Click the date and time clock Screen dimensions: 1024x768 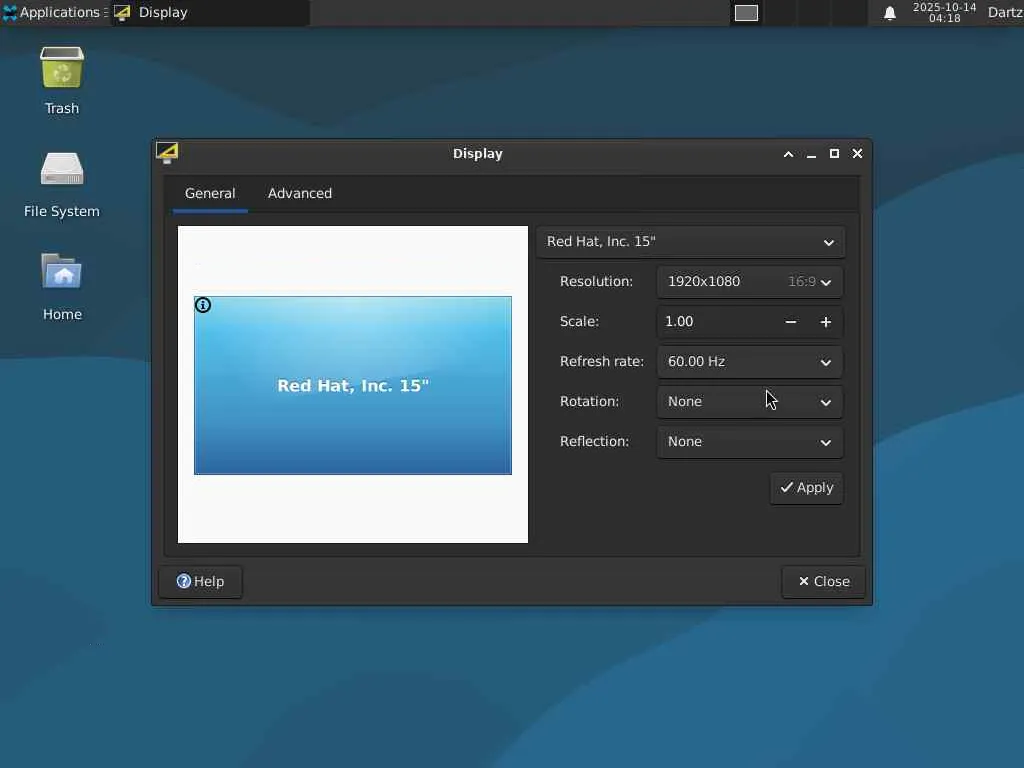click(x=944, y=12)
